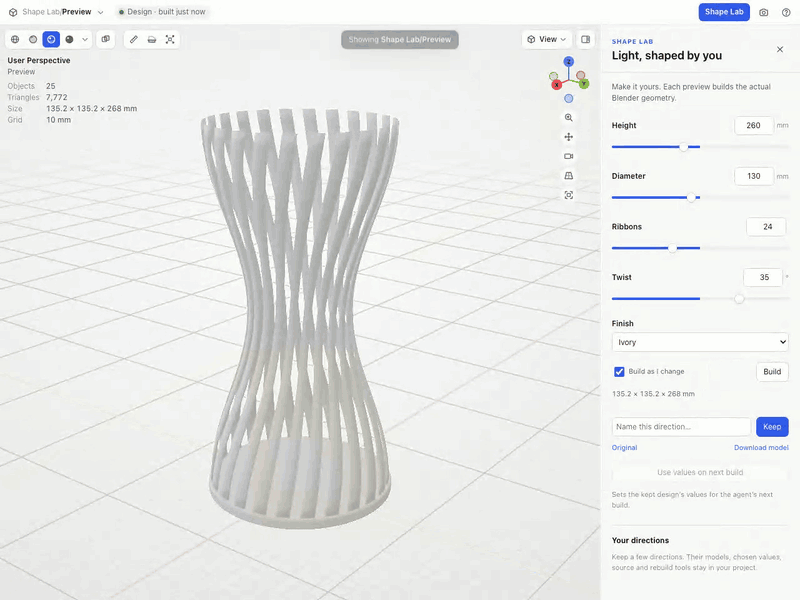
Task: Switch to solid shading mode
Action: [33, 39]
